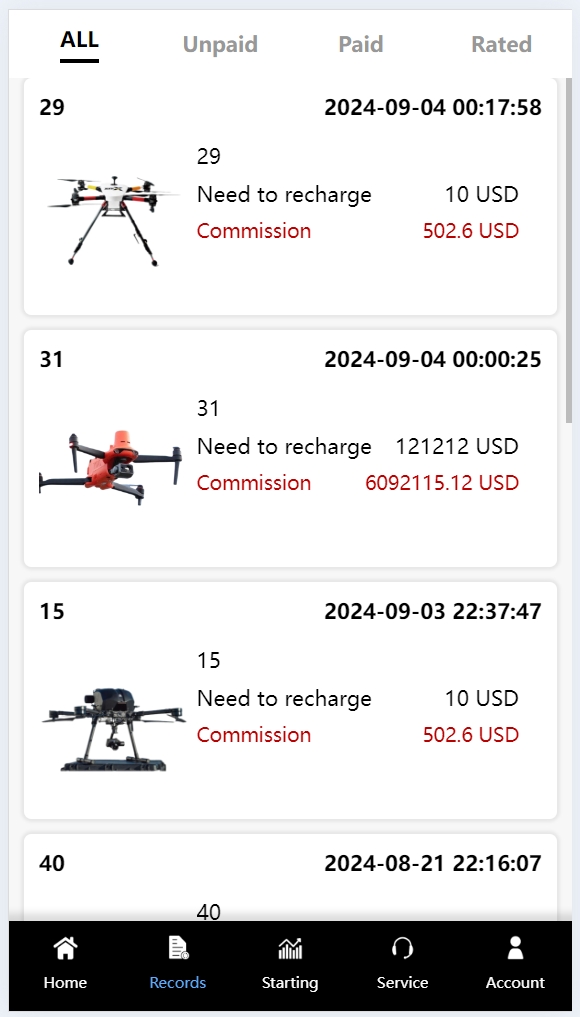Open order 31 card with 121212 USD recharge

tap(290, 448)
